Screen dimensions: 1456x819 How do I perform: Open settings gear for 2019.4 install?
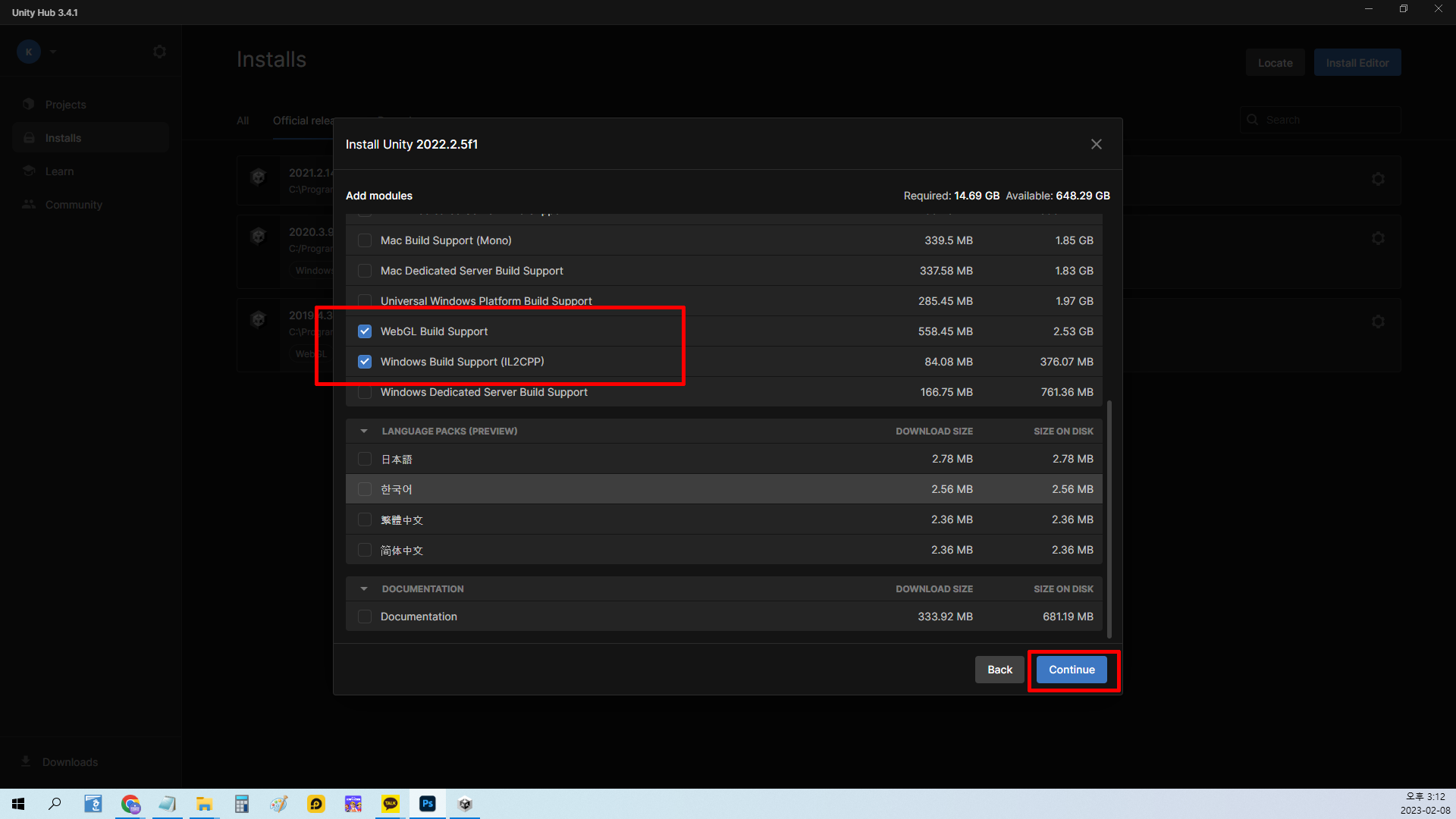1378,322
